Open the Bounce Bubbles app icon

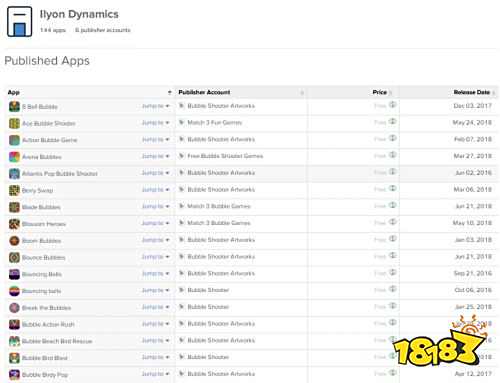[14, 257]
